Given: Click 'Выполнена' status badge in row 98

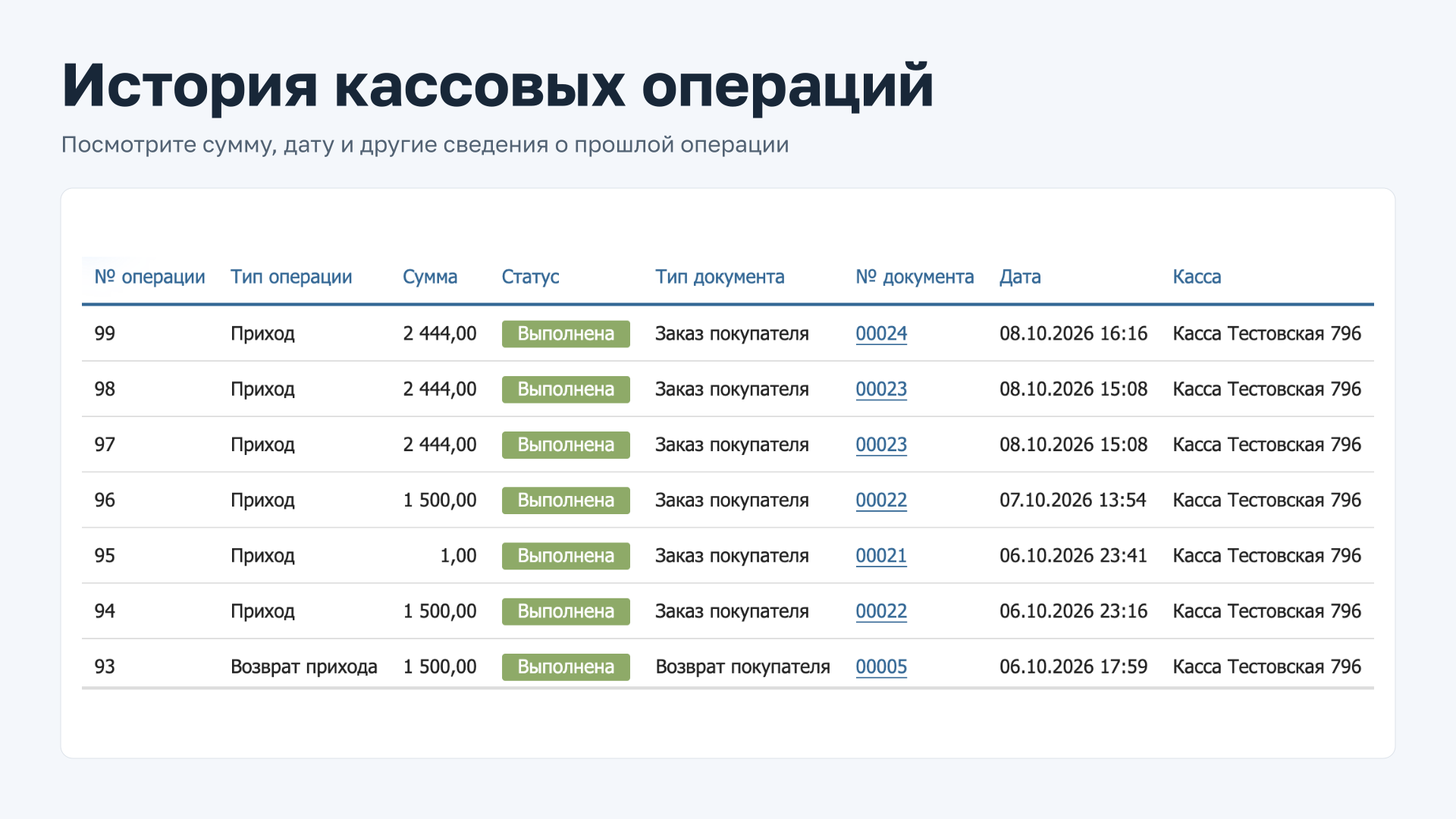Looking at the screenshot, I should coord(566,389).
